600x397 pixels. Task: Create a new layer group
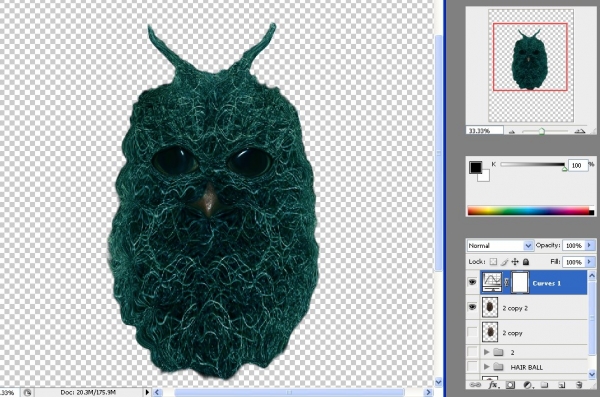click(544, 385)
